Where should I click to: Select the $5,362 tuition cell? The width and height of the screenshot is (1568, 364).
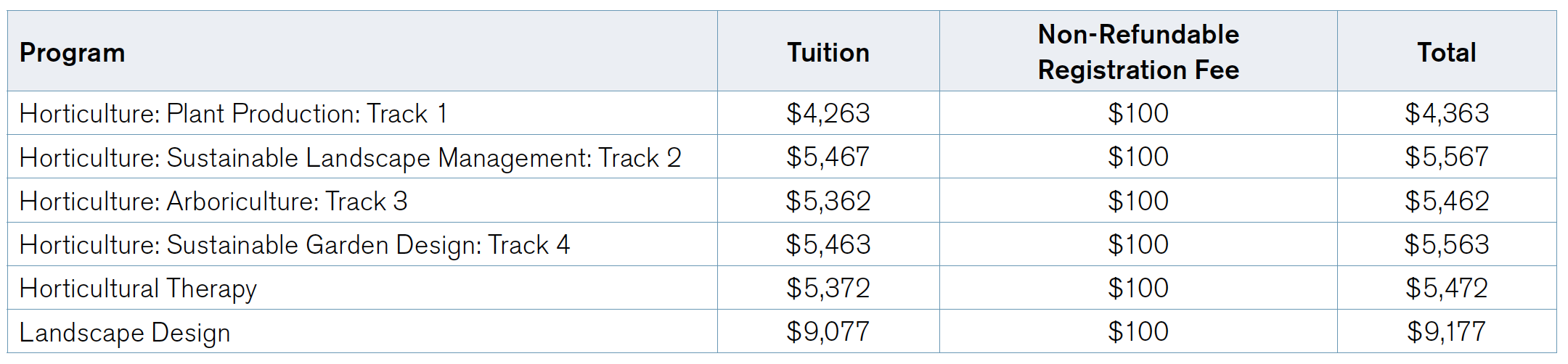(x=828, y=201)
